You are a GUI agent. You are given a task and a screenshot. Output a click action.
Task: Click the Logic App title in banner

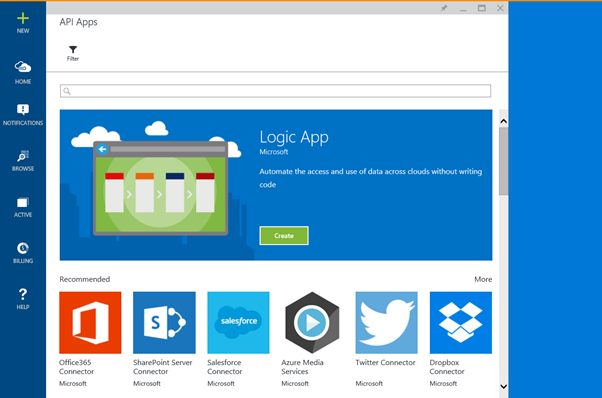click(x=294, y=137)
